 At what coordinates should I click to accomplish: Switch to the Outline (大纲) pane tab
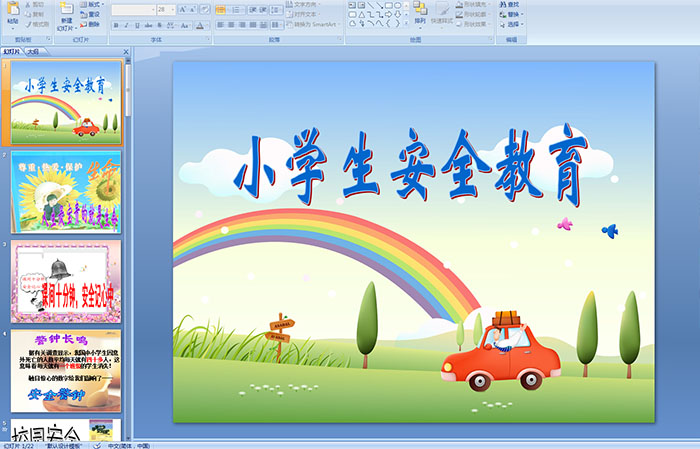pos(34,52)
